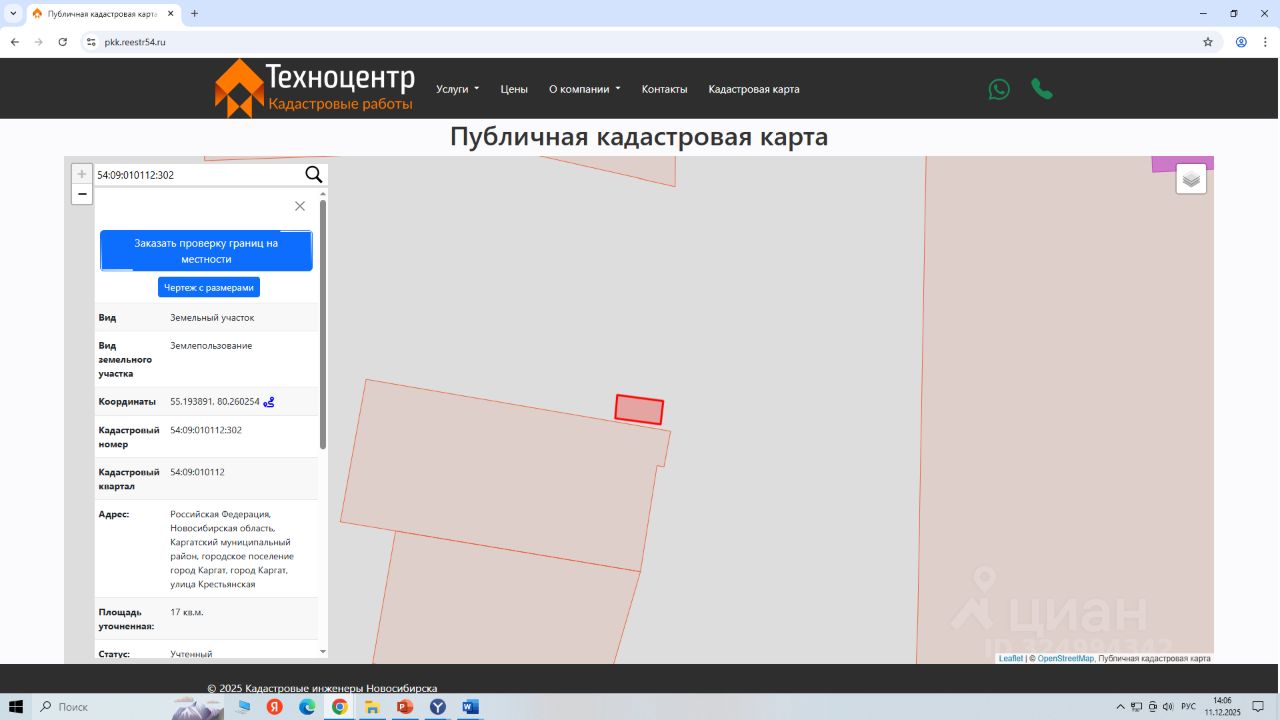Viewport: 1280px width, 720px height.
Task: Open WhatsApp contact icon in header
Action: (999, 89)
